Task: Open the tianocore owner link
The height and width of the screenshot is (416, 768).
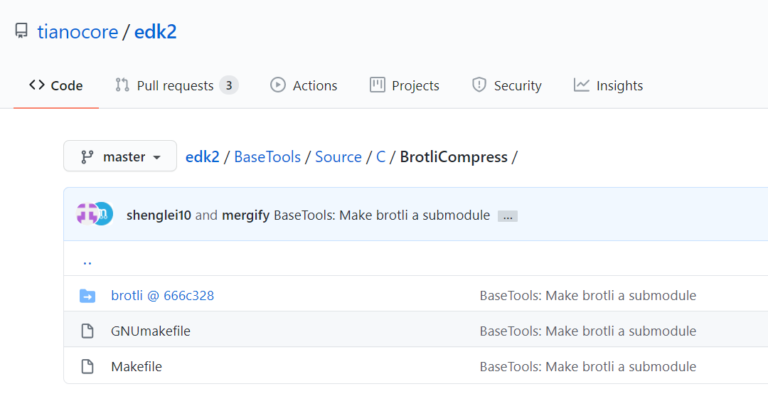Action: click(77, 32)
